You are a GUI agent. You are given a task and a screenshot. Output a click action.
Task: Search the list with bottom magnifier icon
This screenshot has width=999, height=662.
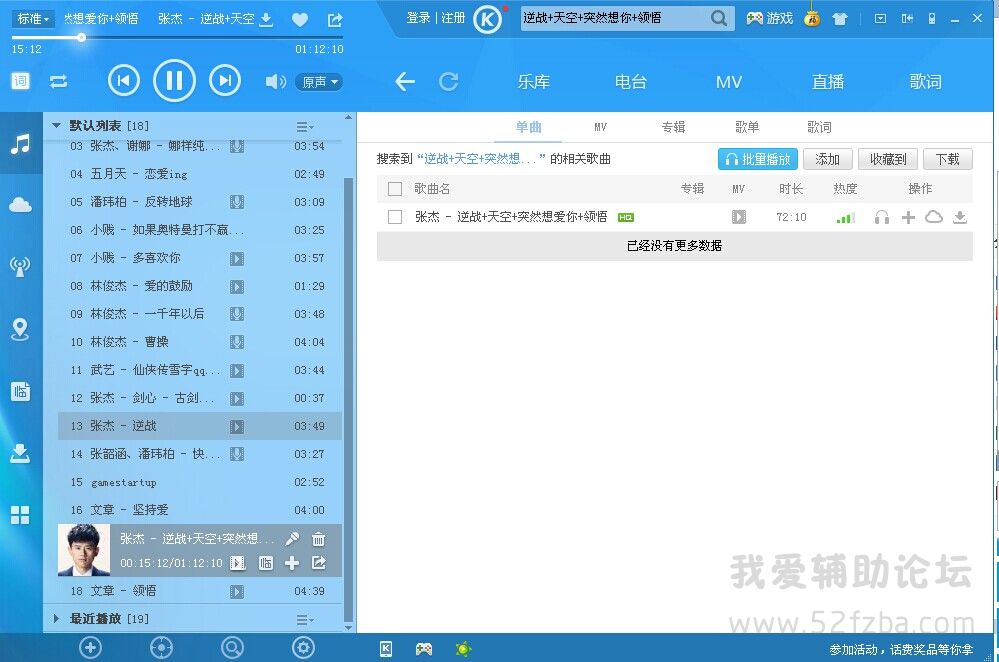232,648
